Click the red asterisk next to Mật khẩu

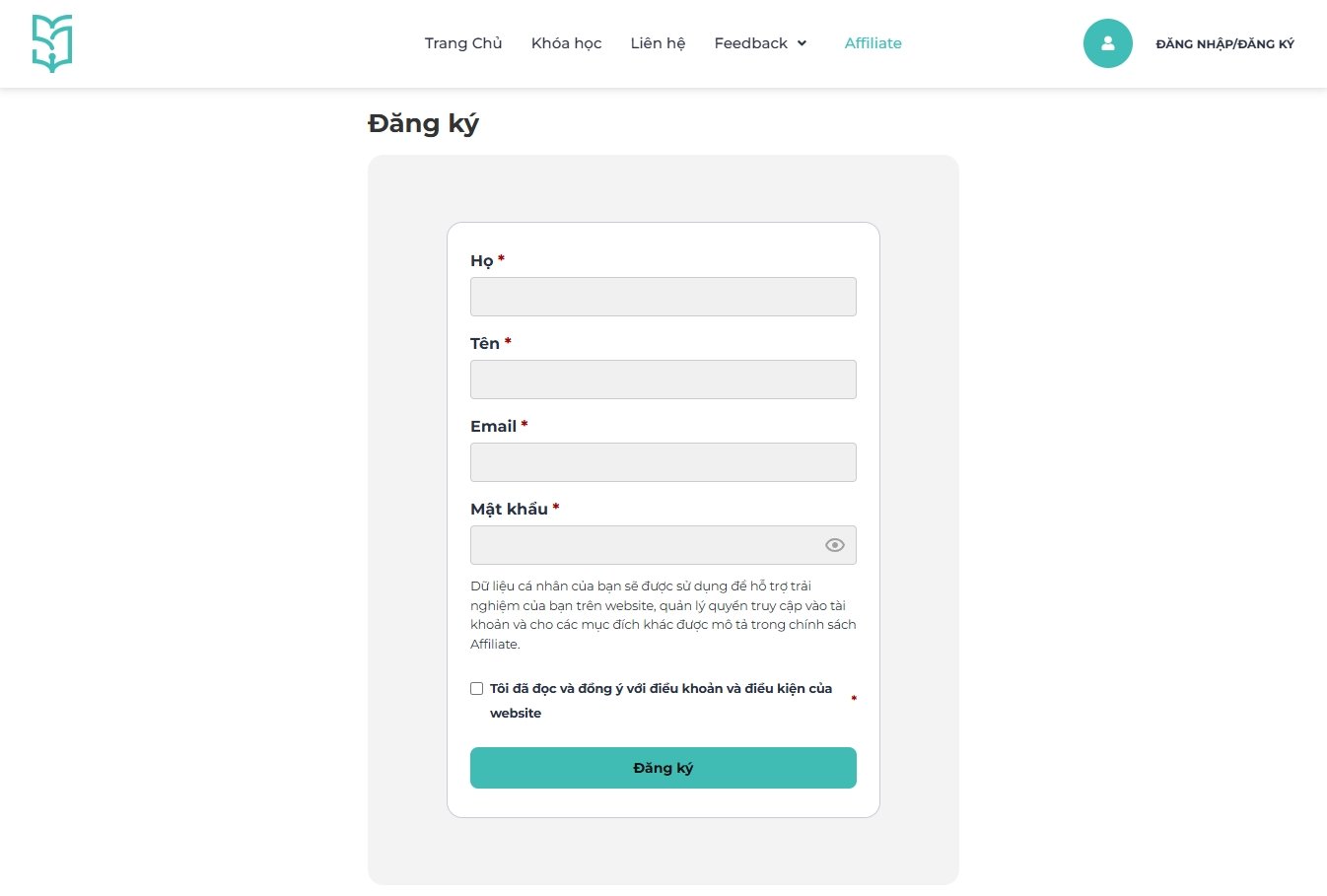click(555, 508)
